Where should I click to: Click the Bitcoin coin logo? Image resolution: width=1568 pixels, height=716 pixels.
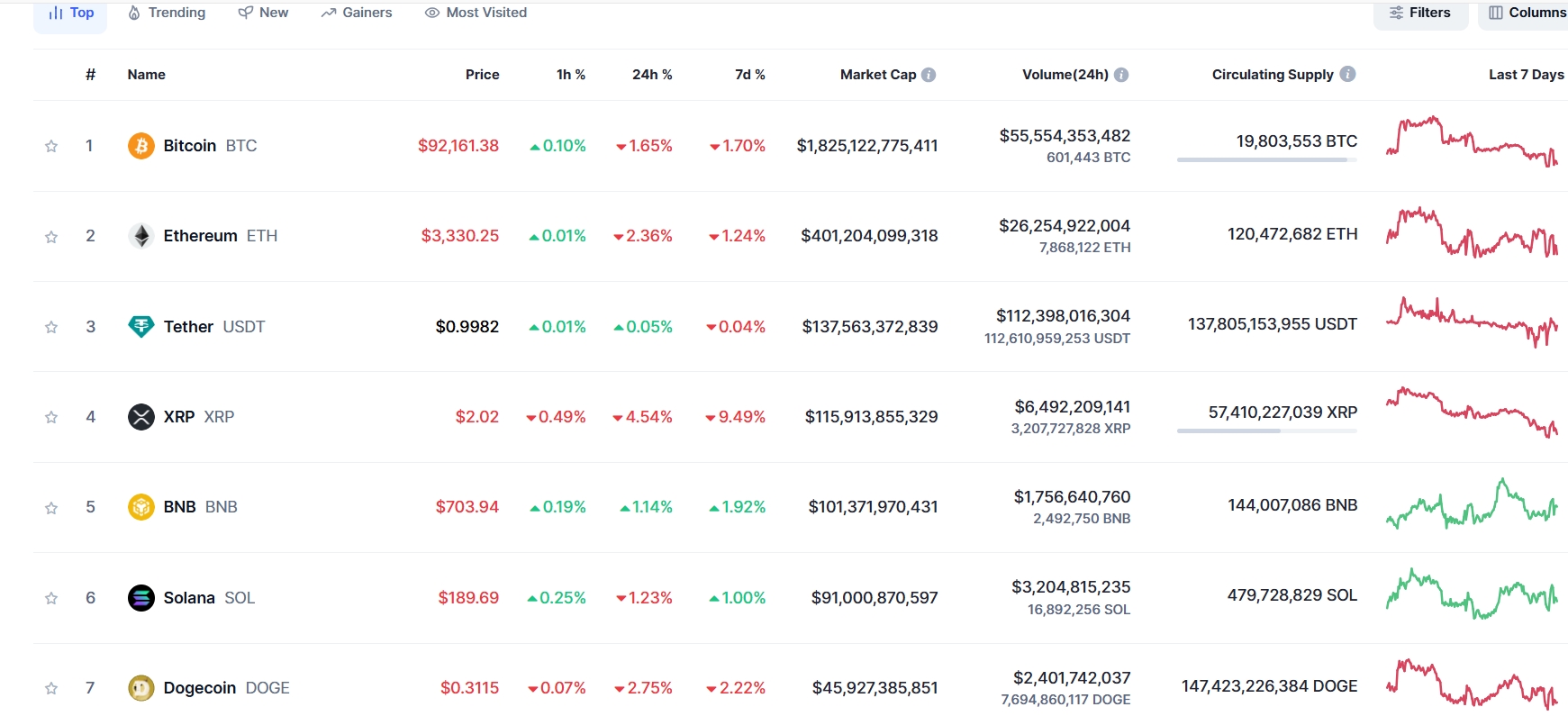(141, 146)
